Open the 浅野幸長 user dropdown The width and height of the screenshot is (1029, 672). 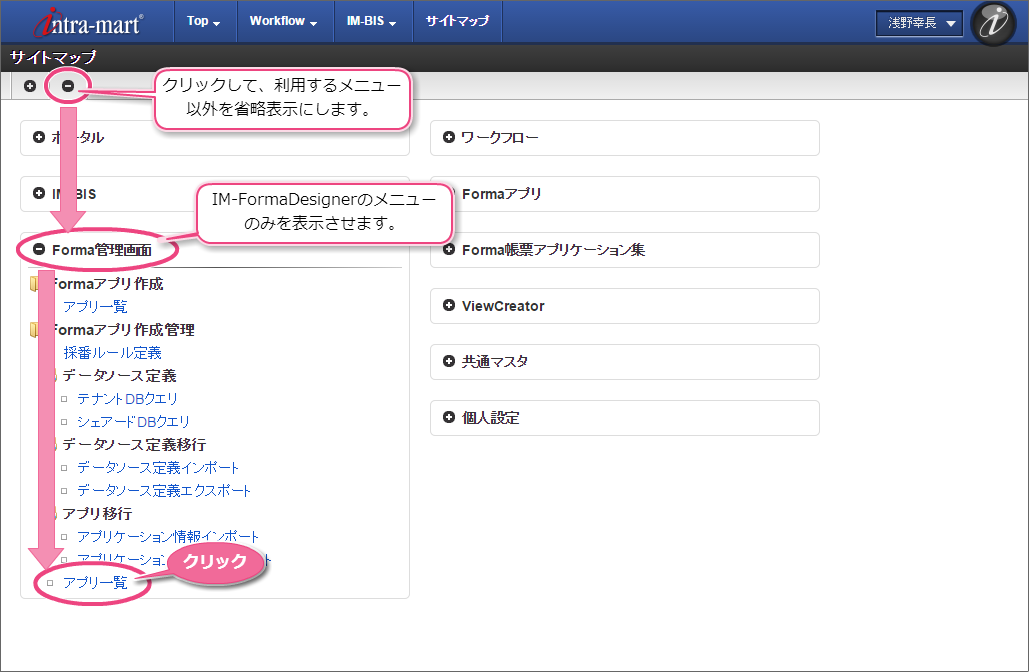coord(919,23)
